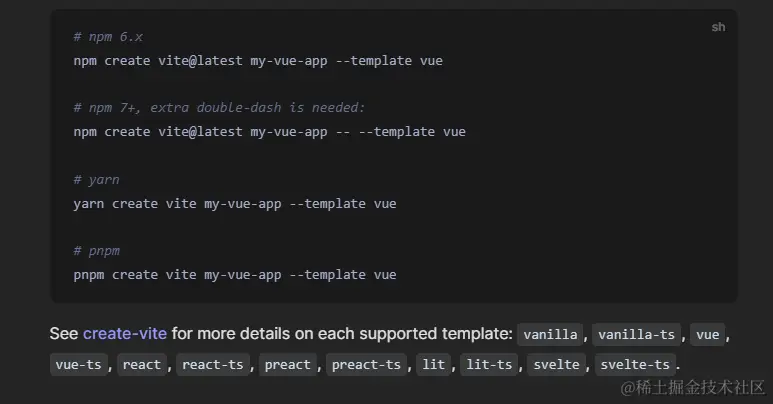
Task: Click the preact template tag
Action: coord(288,365)
